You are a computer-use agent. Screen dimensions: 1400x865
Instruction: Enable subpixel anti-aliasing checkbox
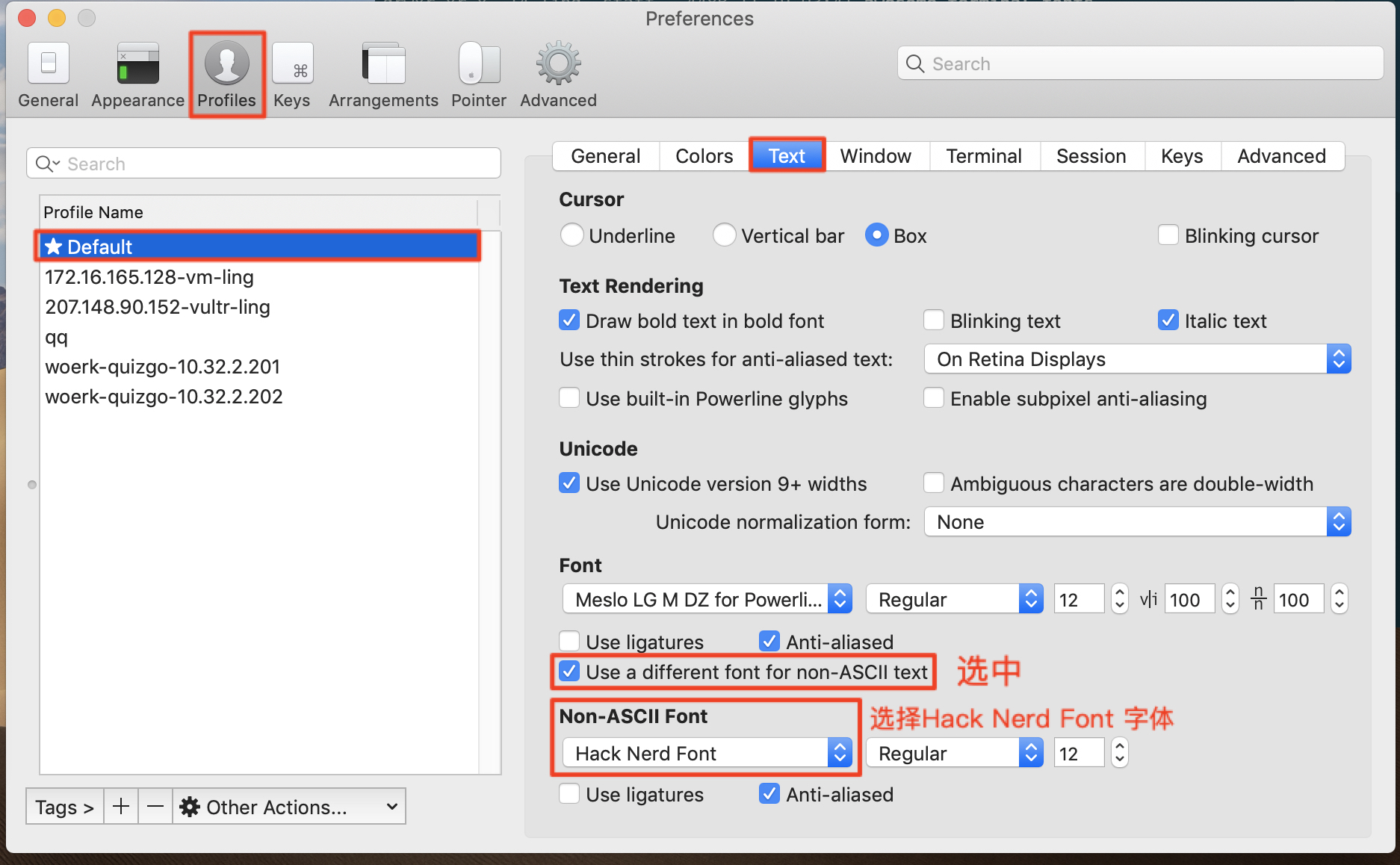click(x=934, y=398)
